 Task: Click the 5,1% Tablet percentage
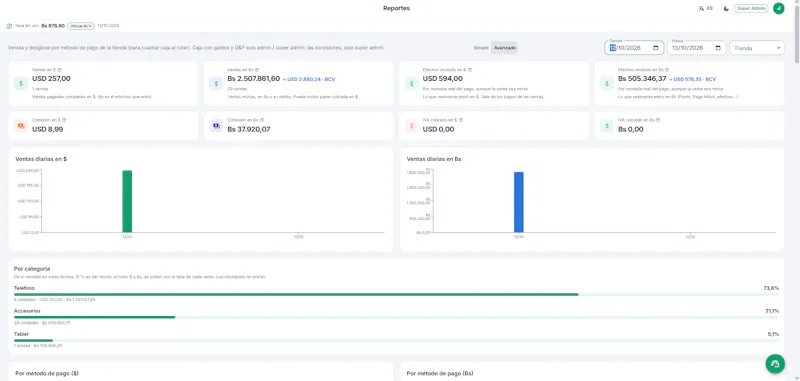tap(773, 335)
